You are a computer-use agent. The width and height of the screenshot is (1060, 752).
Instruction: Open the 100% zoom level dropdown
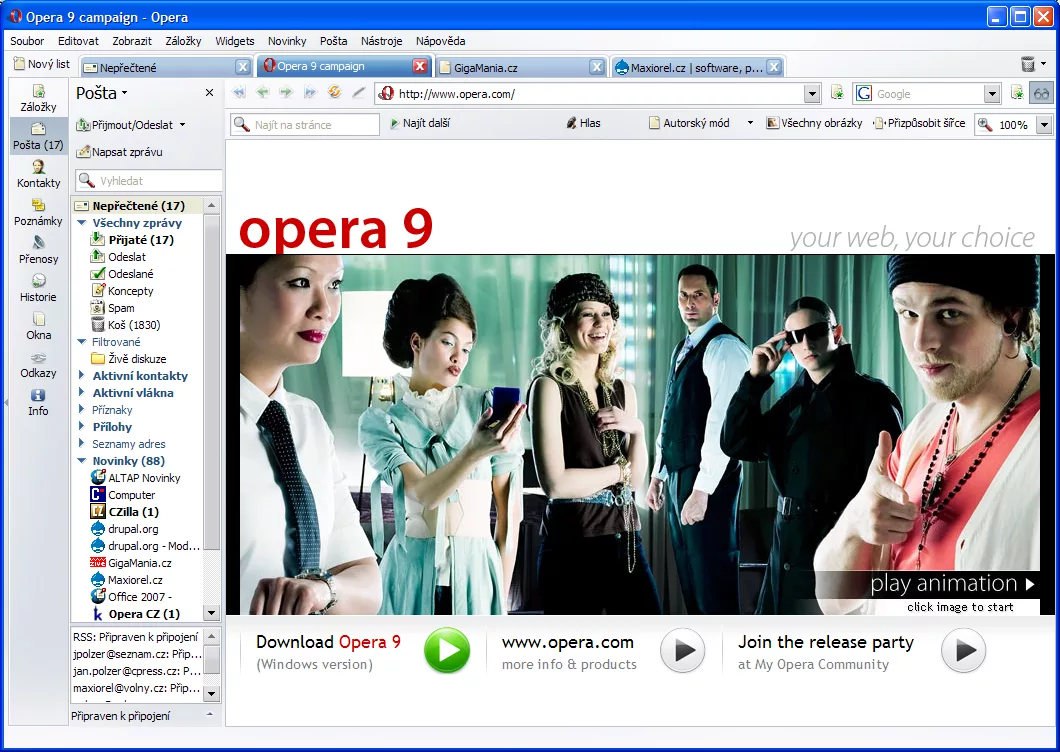pyautogui.click(x=1044, y=124)
